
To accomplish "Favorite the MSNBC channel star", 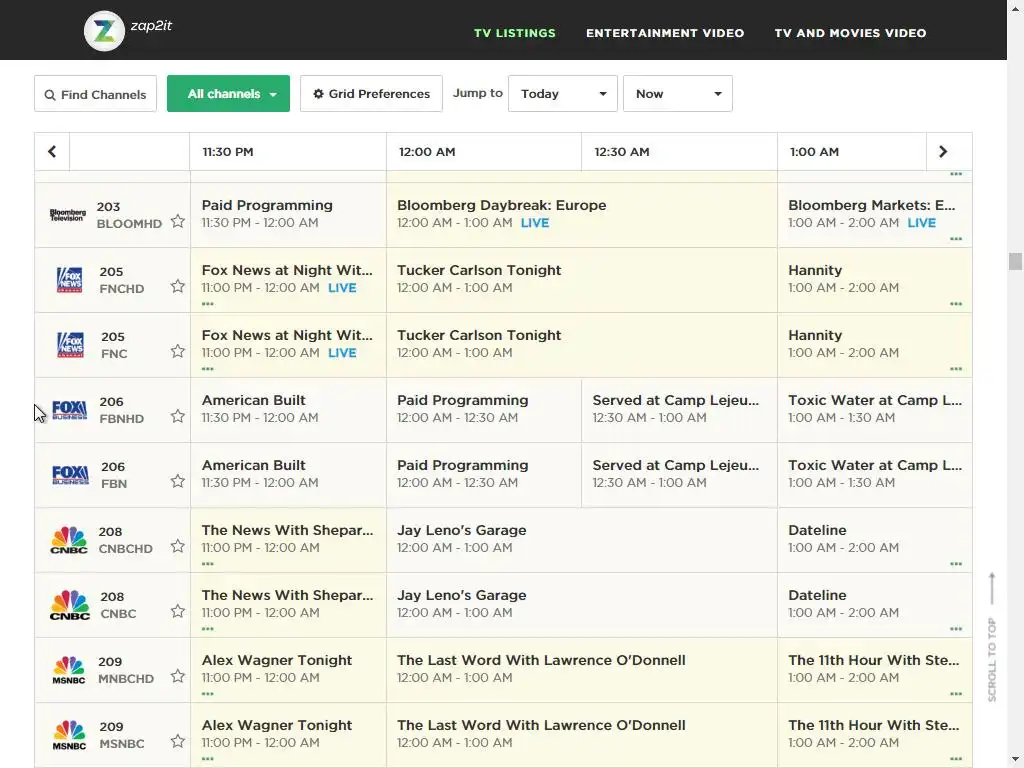I will (x=178, y=741).
